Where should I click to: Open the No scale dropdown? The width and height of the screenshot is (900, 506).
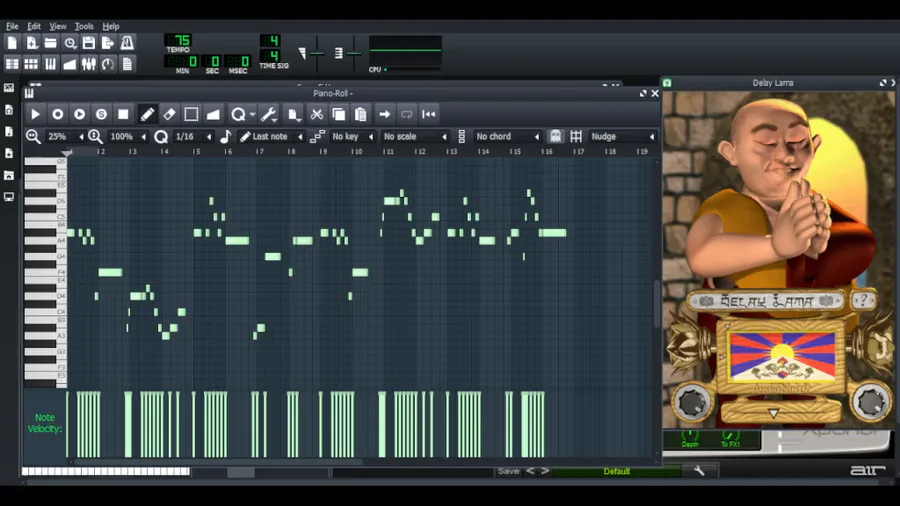[414, 137]
